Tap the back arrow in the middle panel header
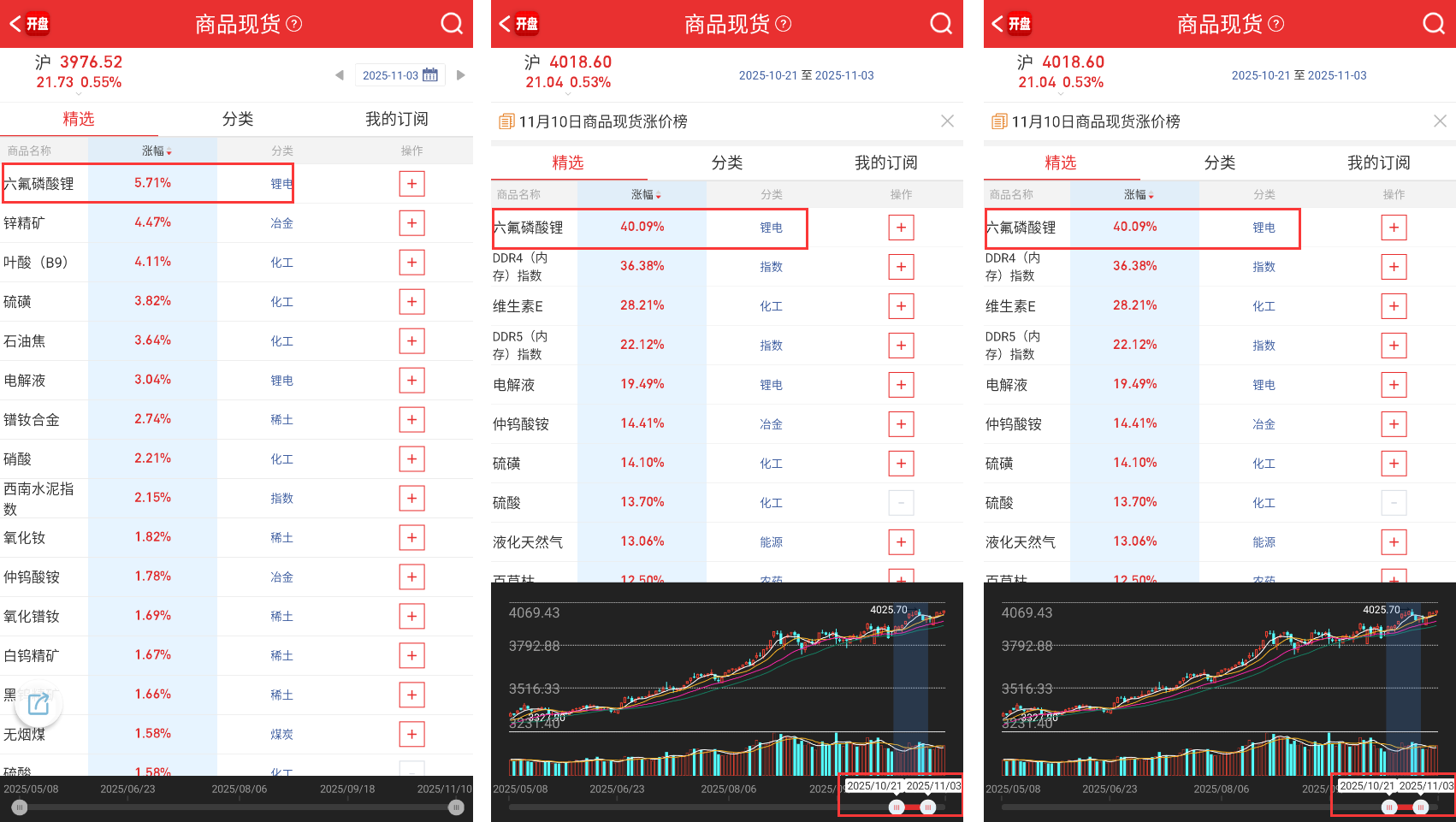This screenshot has height=822, width=1456. [x=505, y=24]
